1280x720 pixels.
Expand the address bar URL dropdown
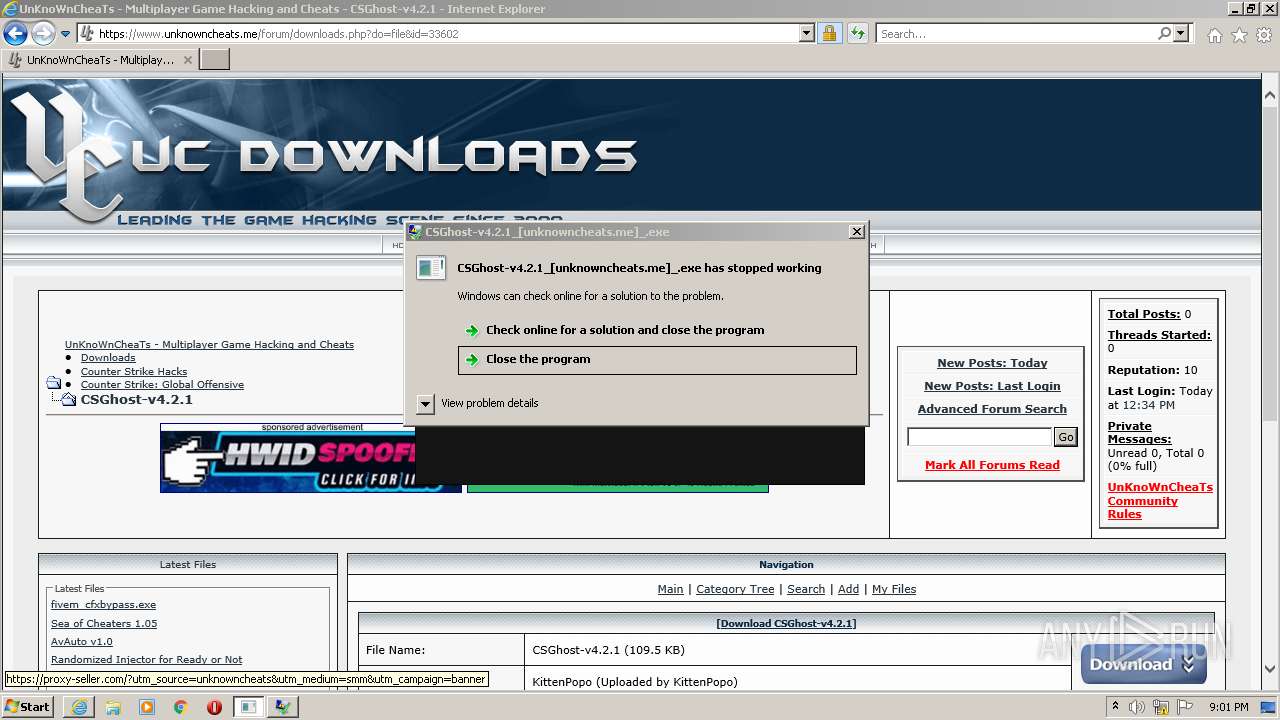click(x=807, y=34)
